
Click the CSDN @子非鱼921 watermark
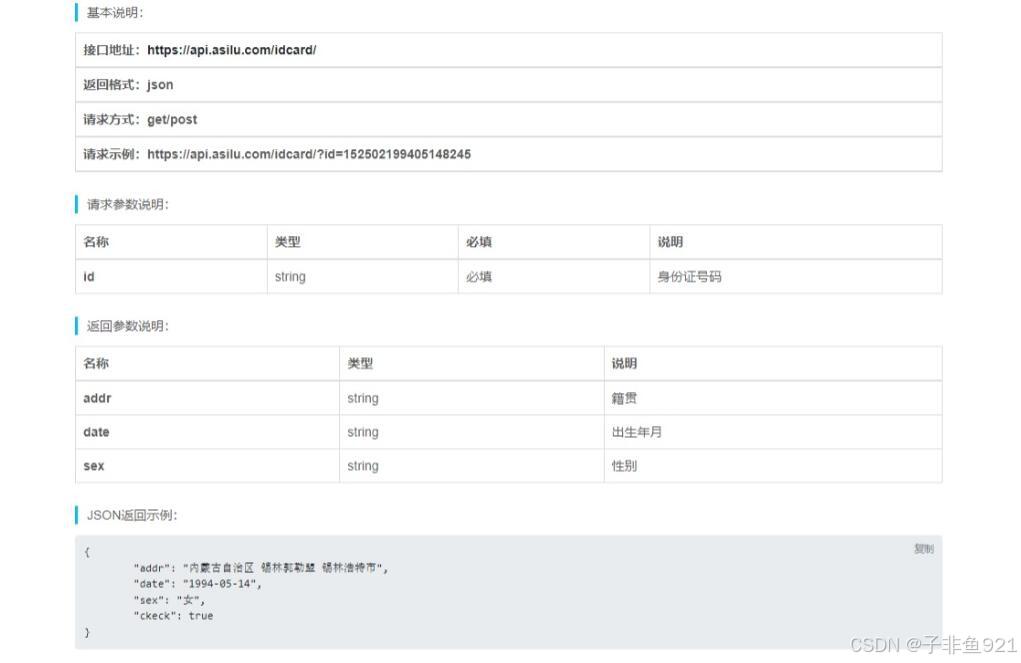(932, 645)
